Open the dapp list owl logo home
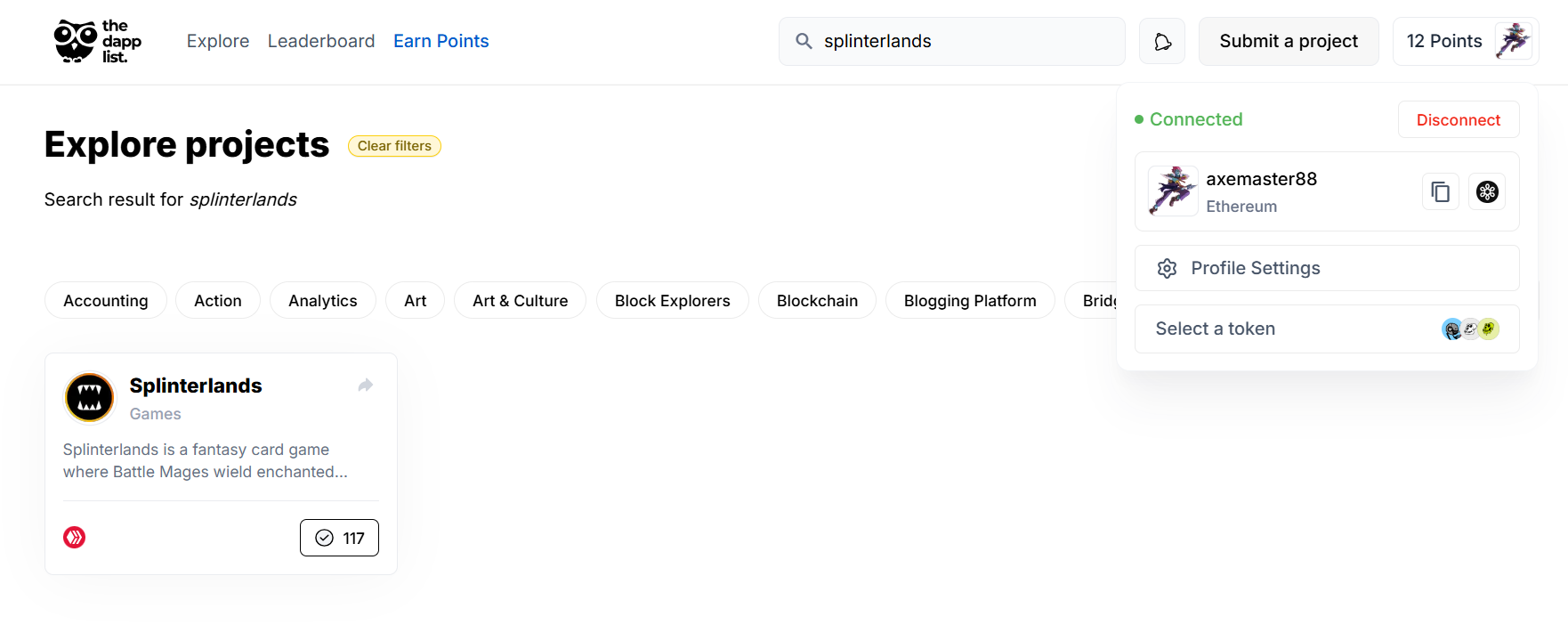 click(97, 41)
